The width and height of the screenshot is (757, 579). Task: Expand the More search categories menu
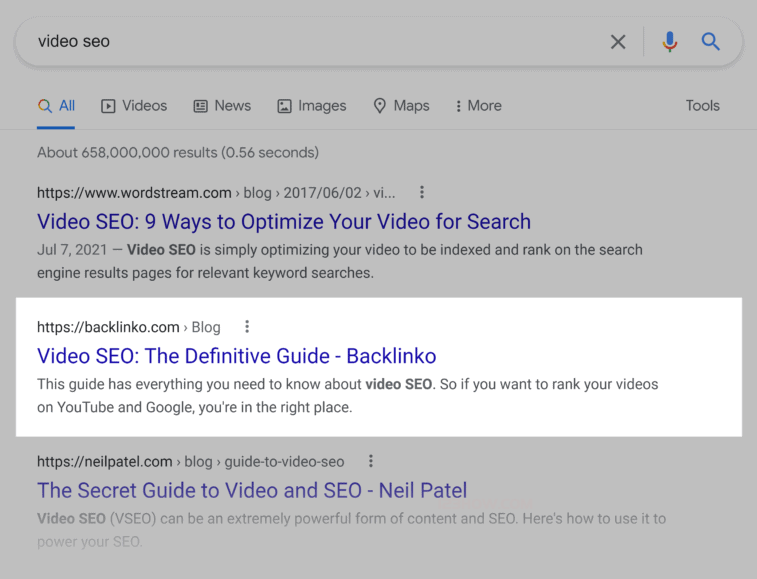coord(478,106)
